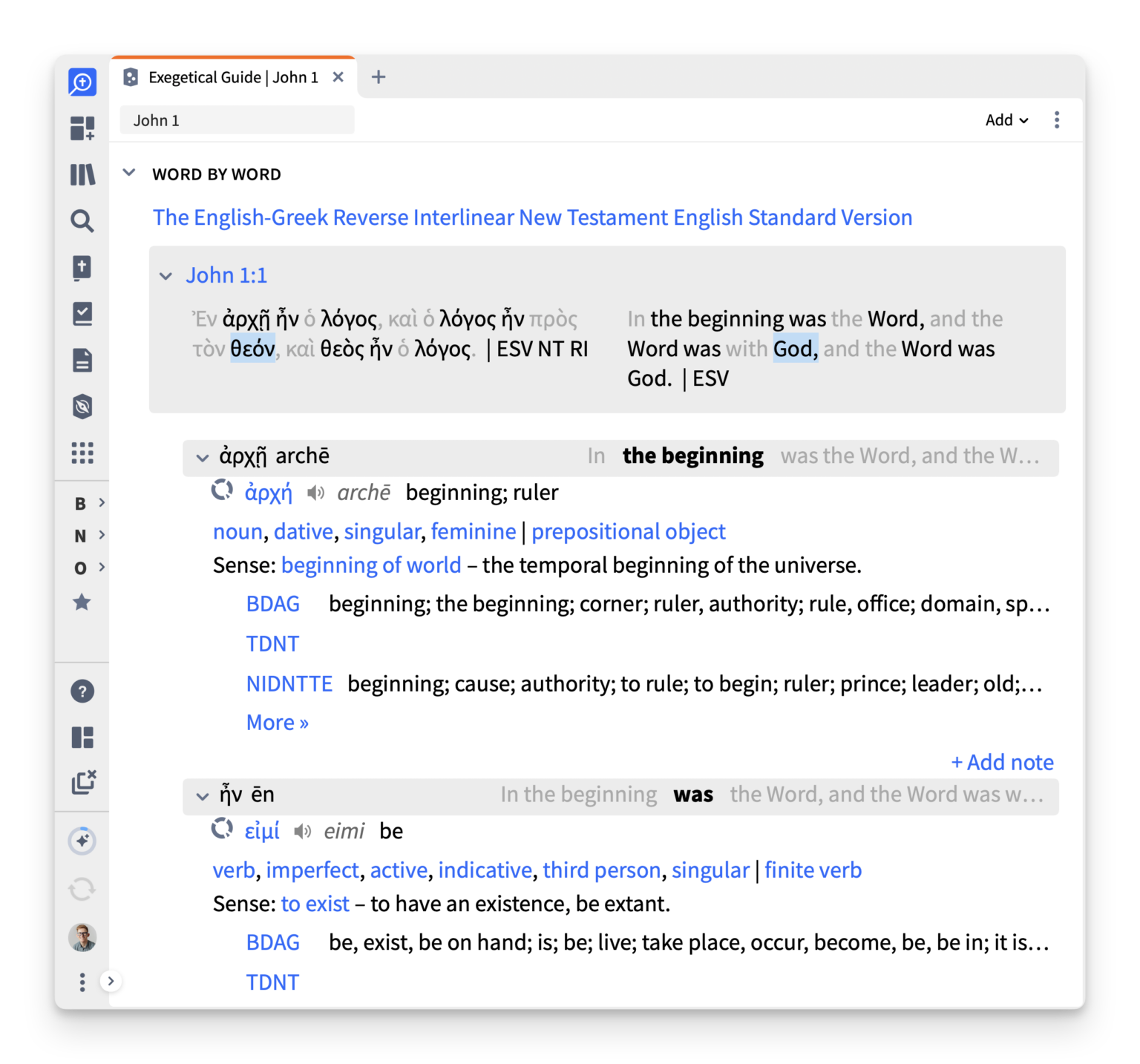1140x1064 pixels.
Task: Collapse the WORD BY WORD section
Action: tap(129, 173)
